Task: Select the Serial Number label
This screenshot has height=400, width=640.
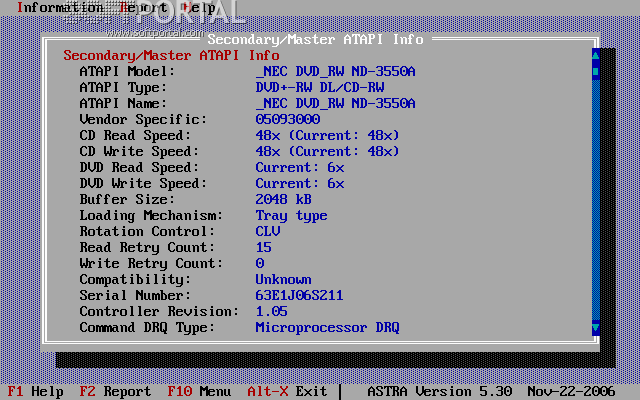Action: (135, 295)
